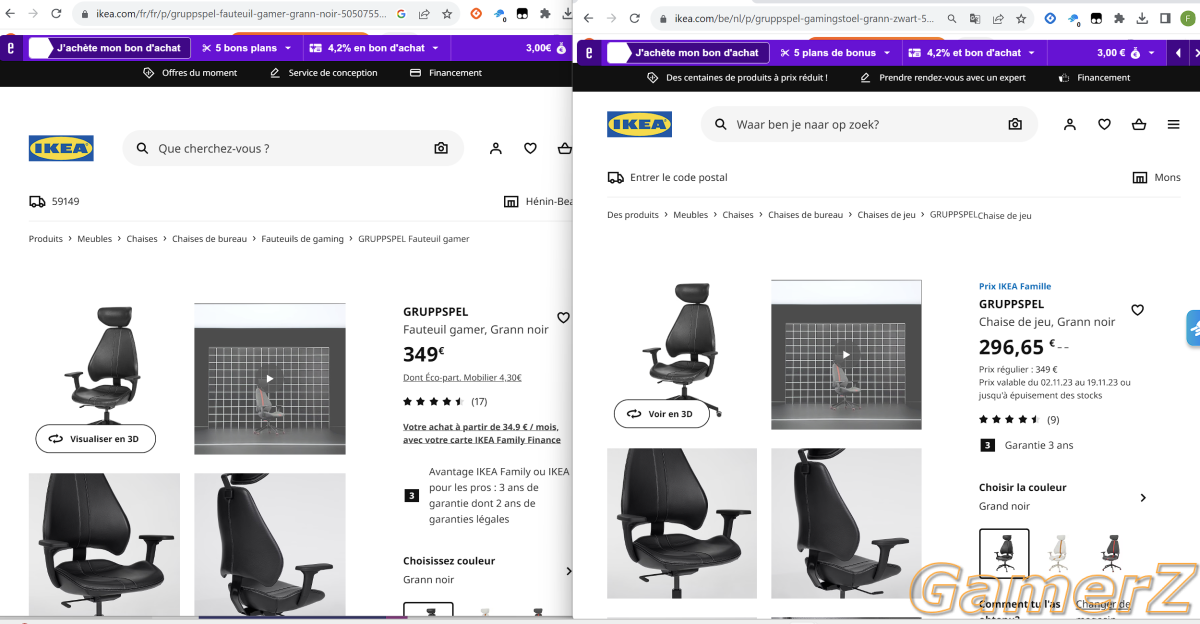Open downloads in right browser window
The height and width of the screenshot is (624, 1200).
[x=1142, y=19]
